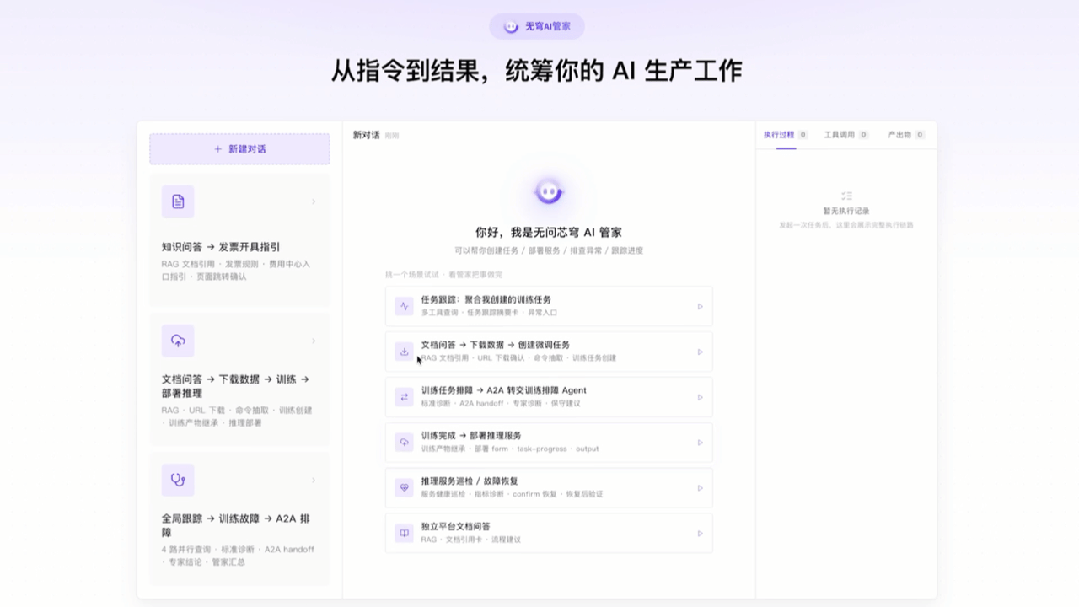
Task: Click the 暂无执行记录 message
Action: (846, 211)
